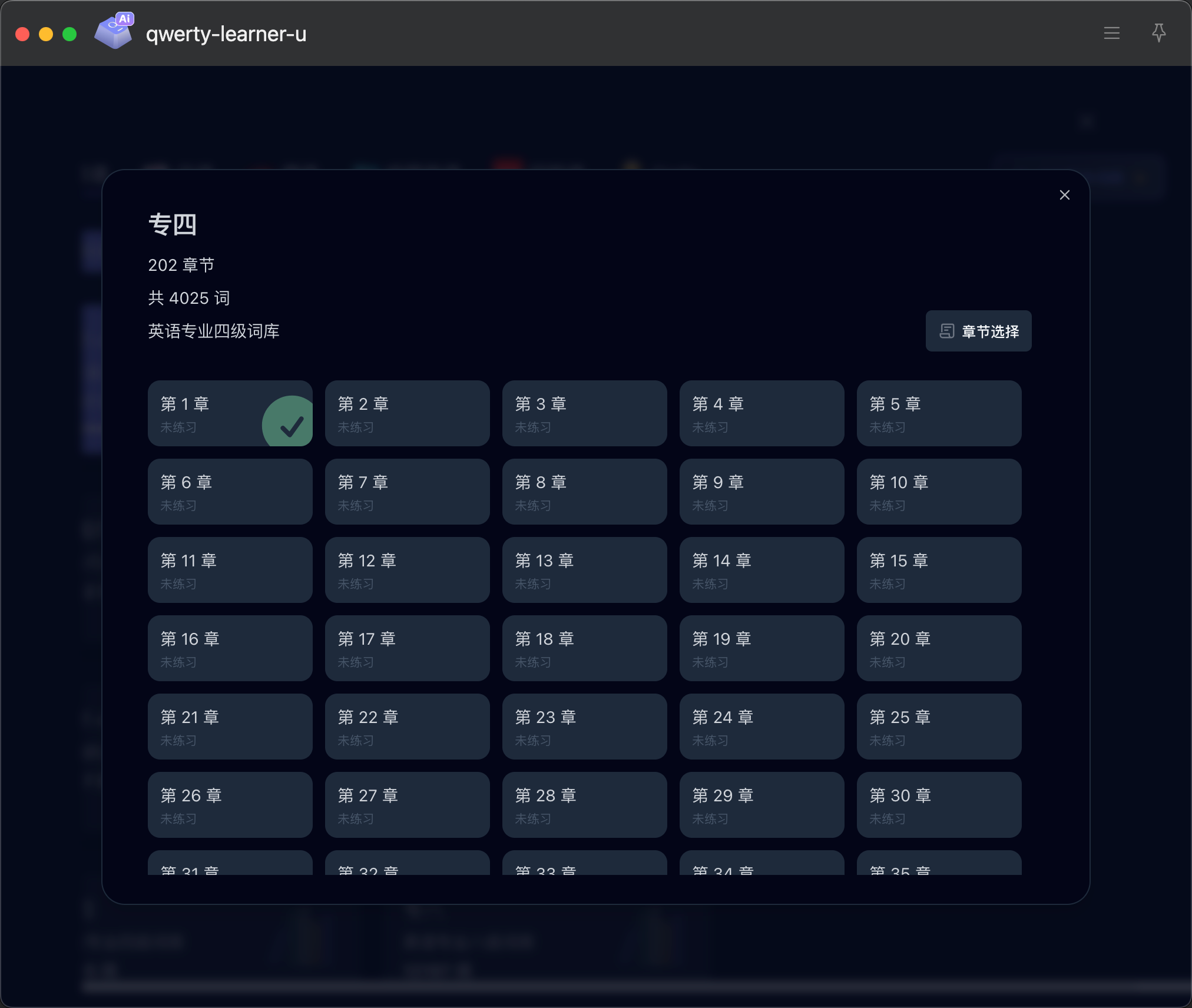Select chapter 第 26 章
The height and width of the screenshot is (1008, 1192).
tap(230, 805)
